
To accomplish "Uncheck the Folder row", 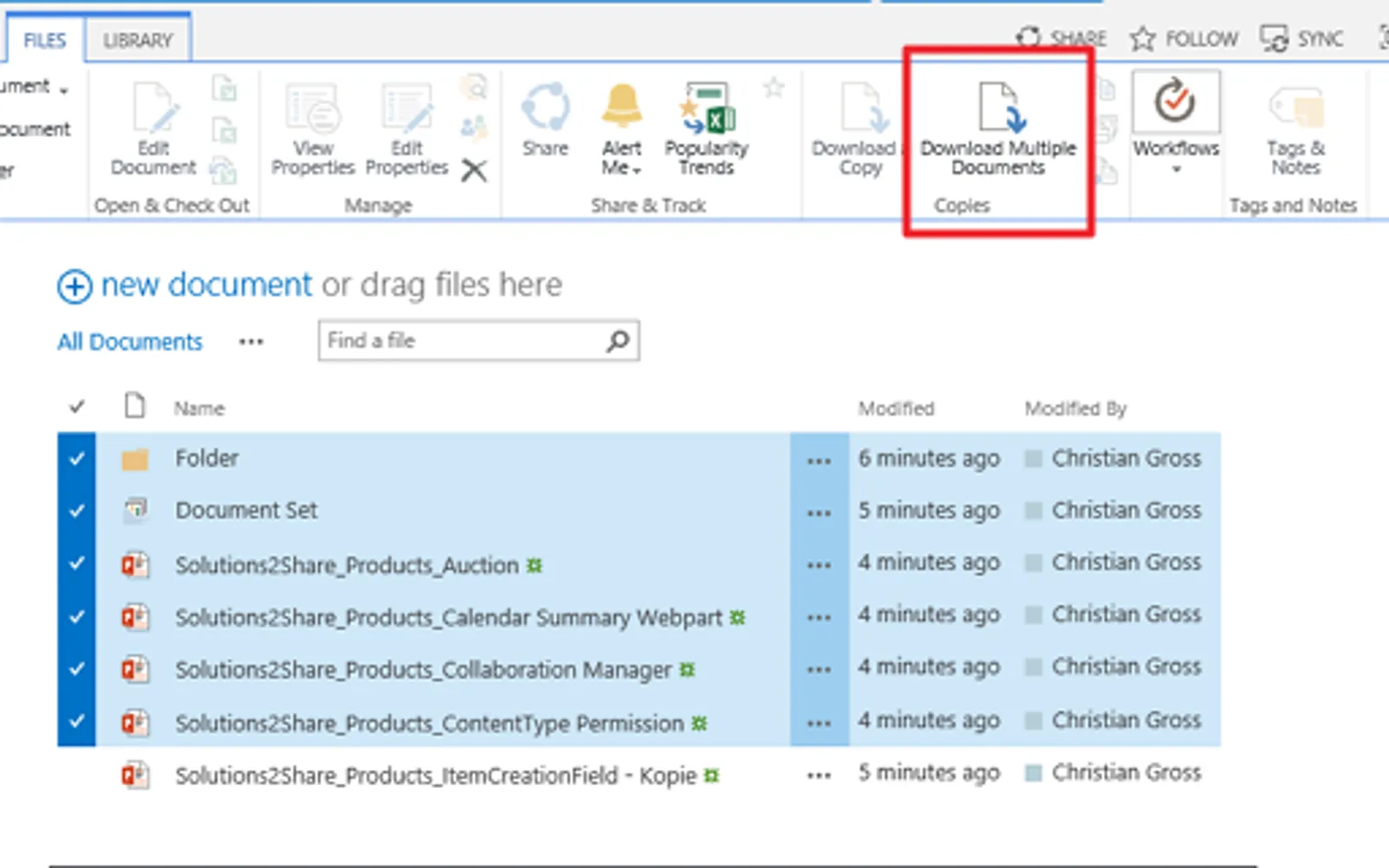I will tap(76, 458).
